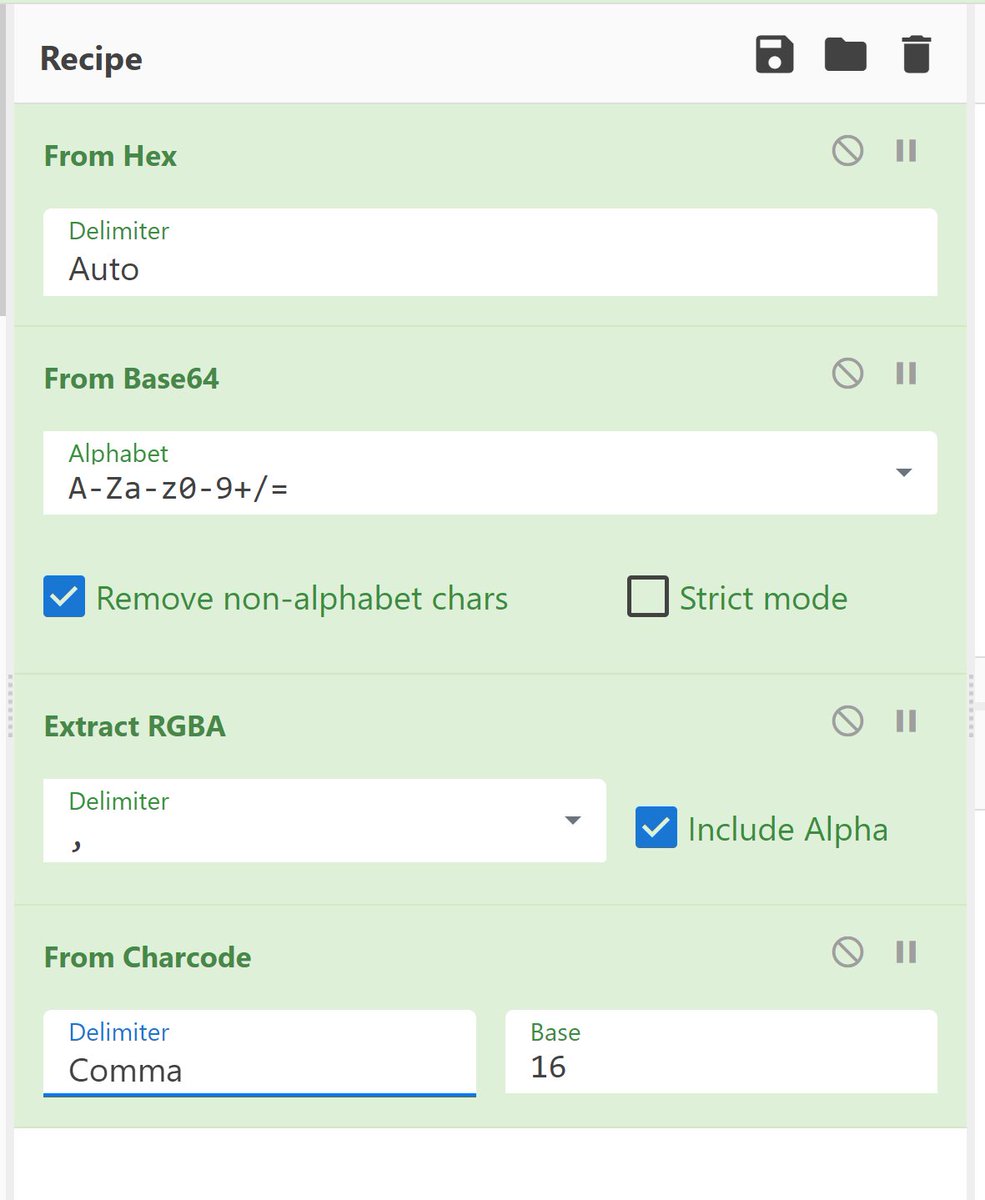Uncheck Remove non-alphabet chars
The image size is (985, 1200).
(64, 597)
